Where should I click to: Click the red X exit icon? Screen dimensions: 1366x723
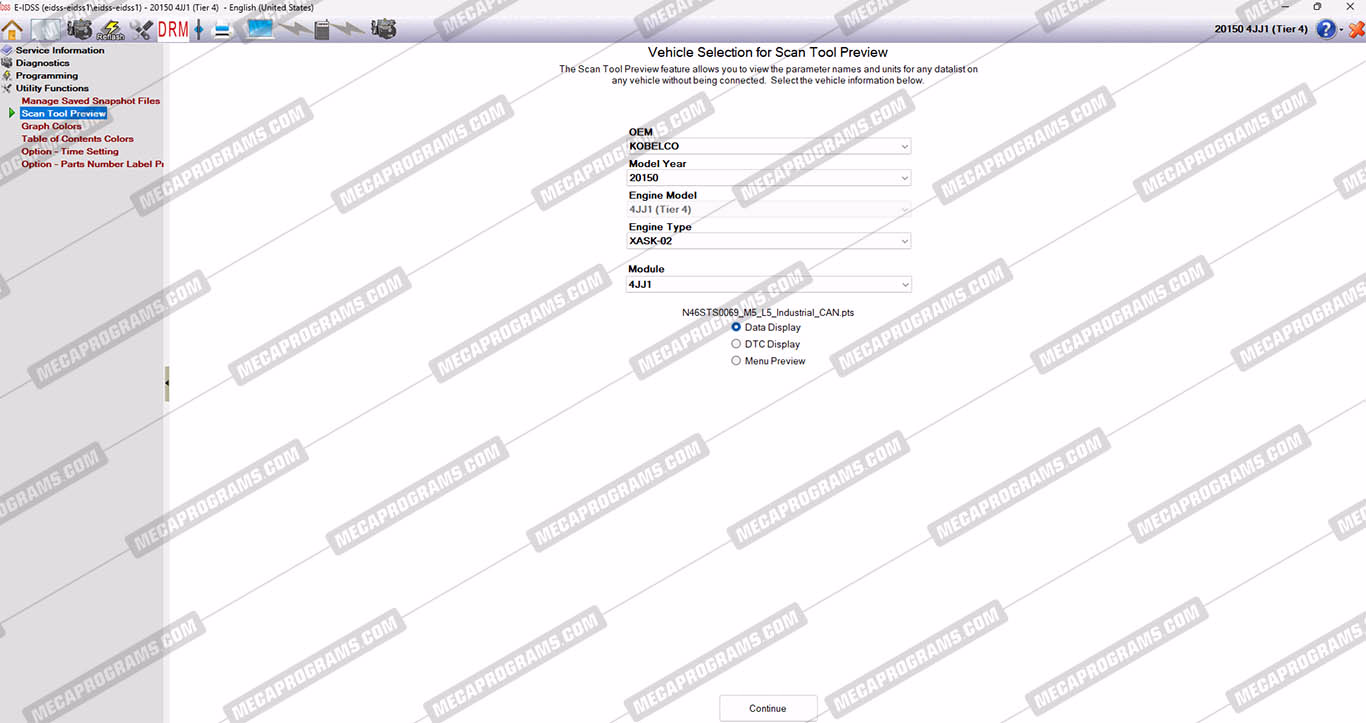click(1356, 29)
